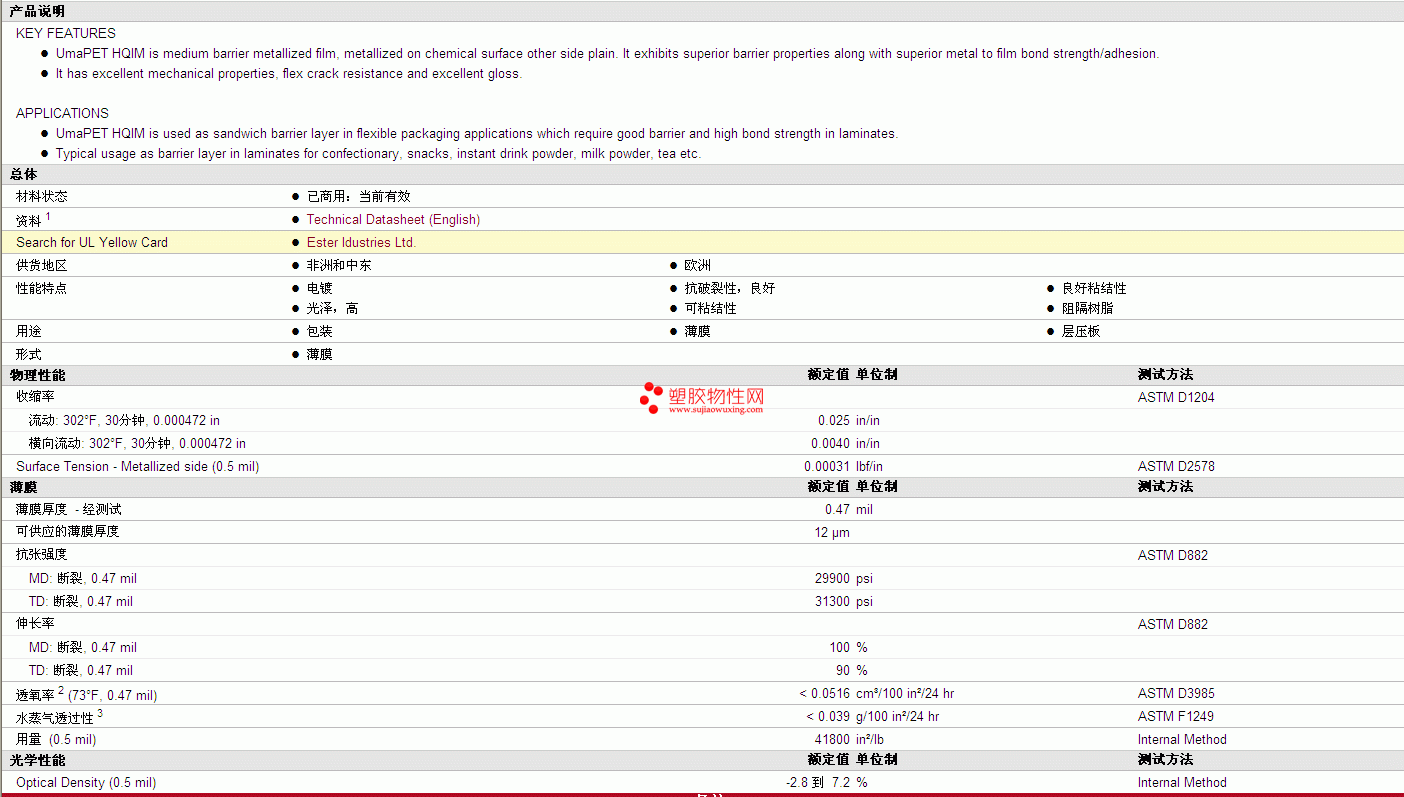Select the 光泽，高 feature entry
The image size is (1404, 797).
click(x=332, y=309)
